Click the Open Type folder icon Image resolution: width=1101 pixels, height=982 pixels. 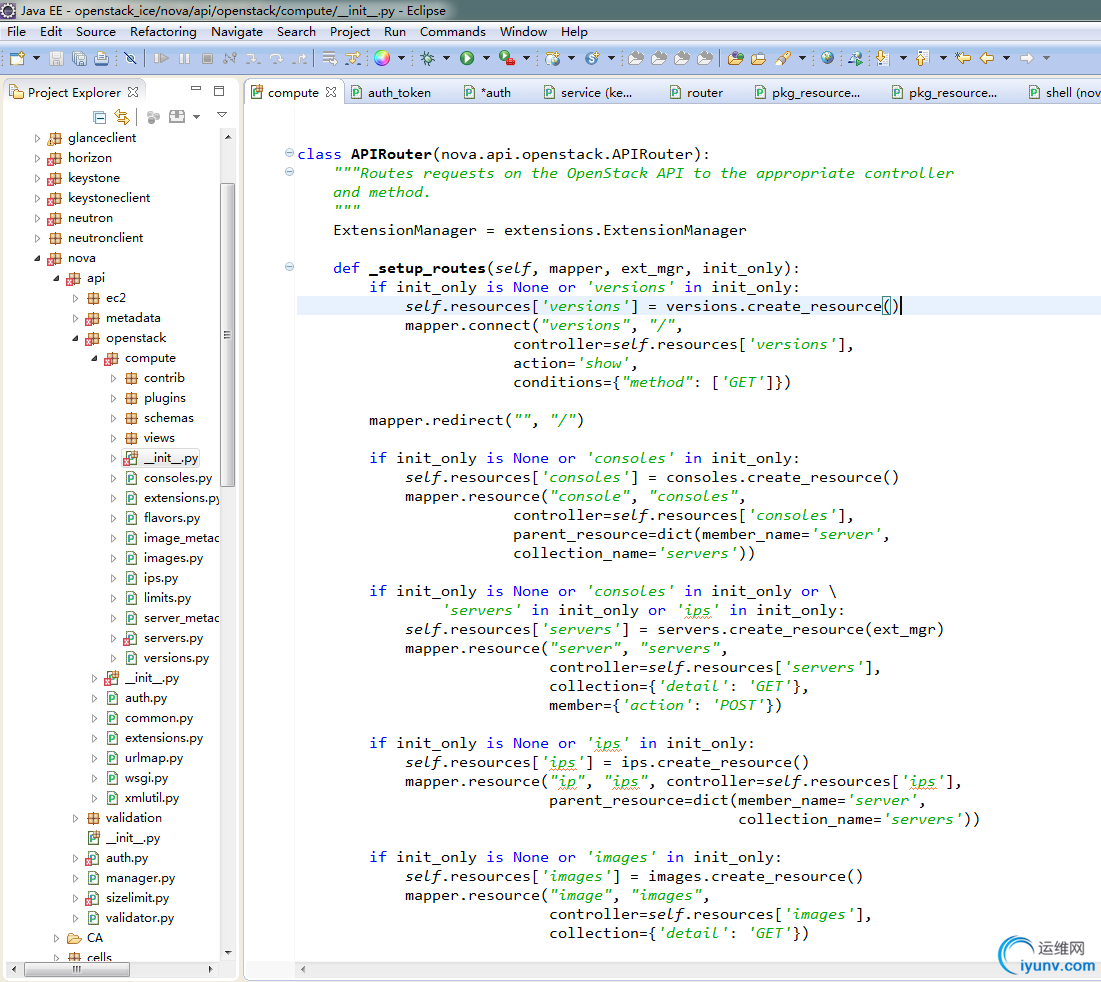[x=735, y=58]
